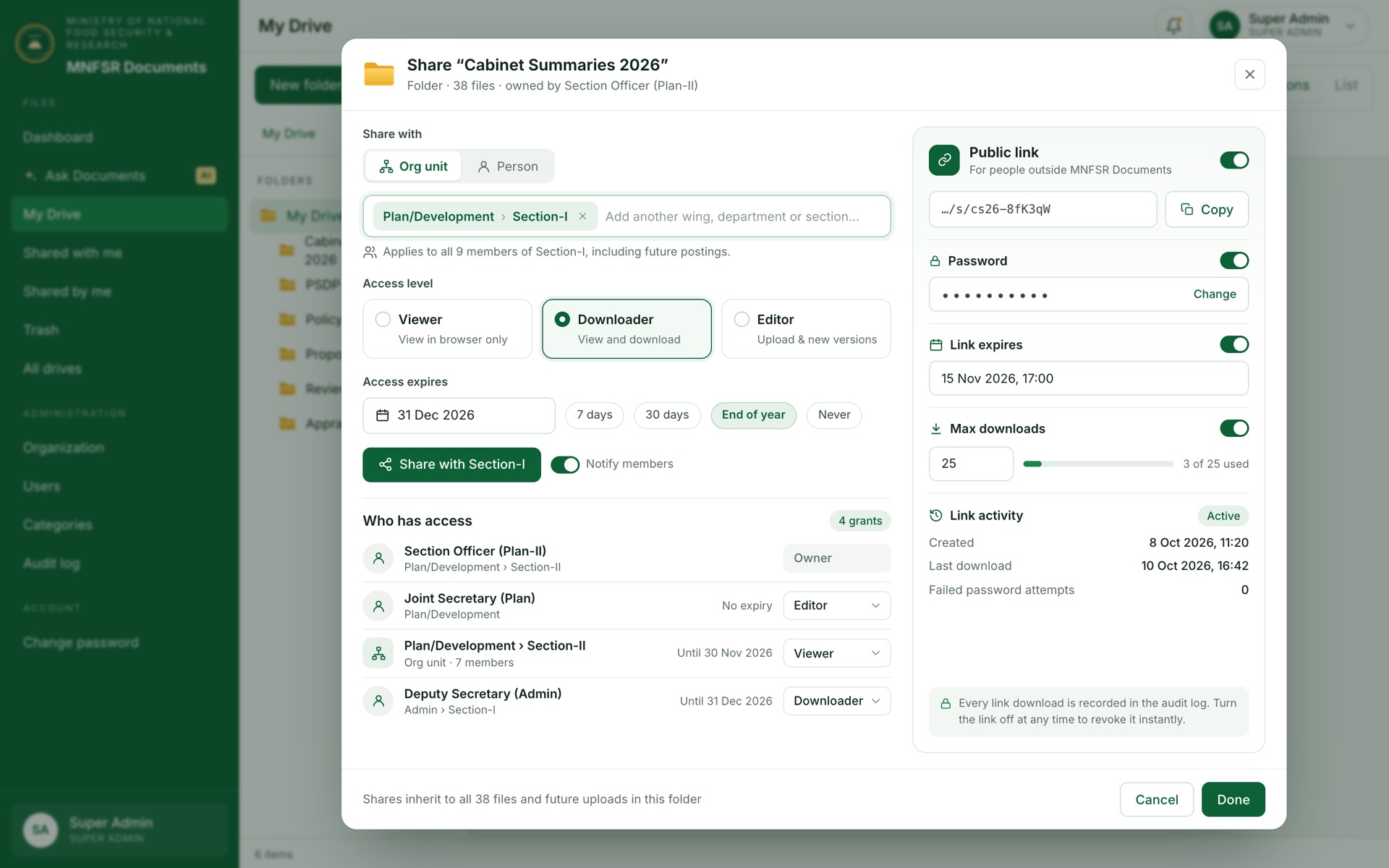This screenshot has width=1389, height=868.
Task: Select the Viewer access level radio
Action: [x=383, y=319]
